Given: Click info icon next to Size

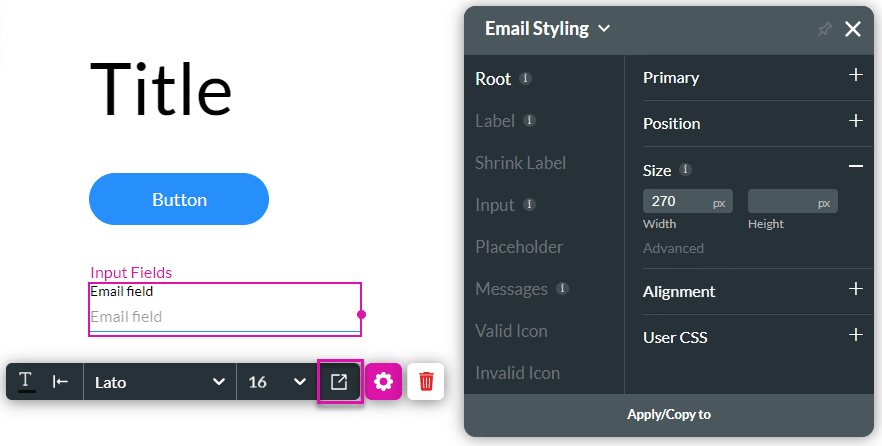Looking at the screenshot, I should point(685,170).
